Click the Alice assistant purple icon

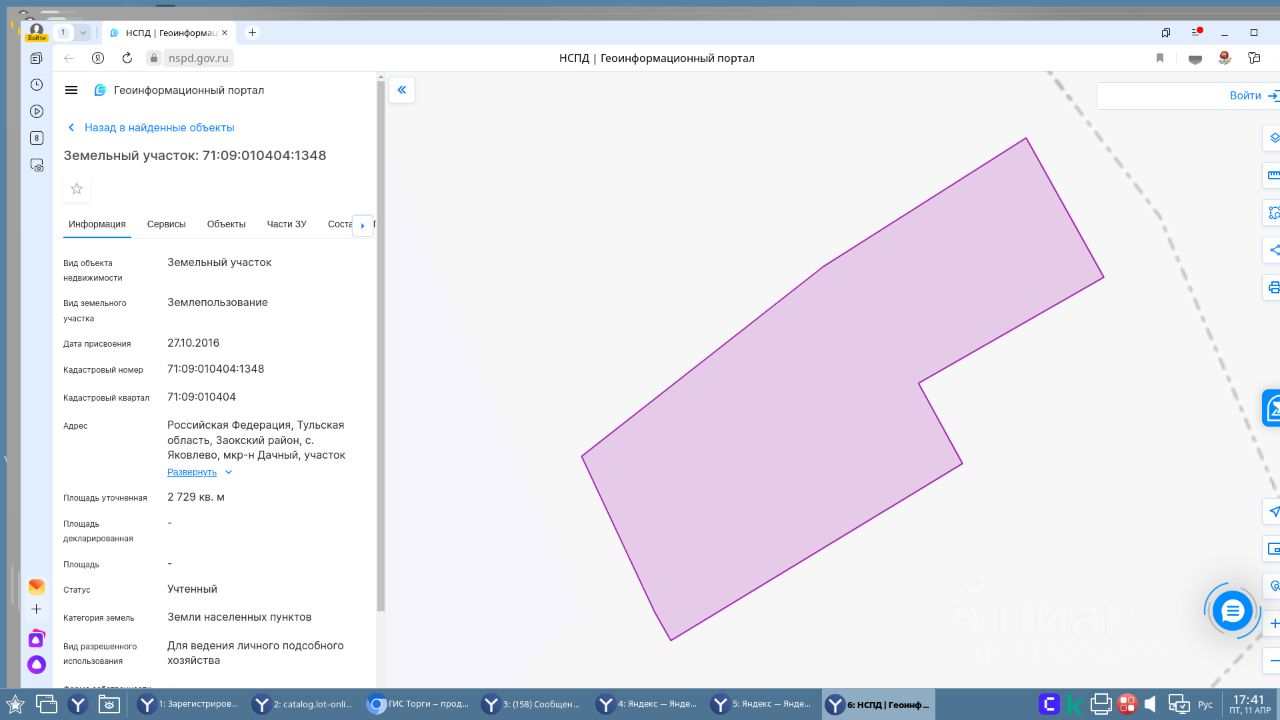tap(37, 664)
